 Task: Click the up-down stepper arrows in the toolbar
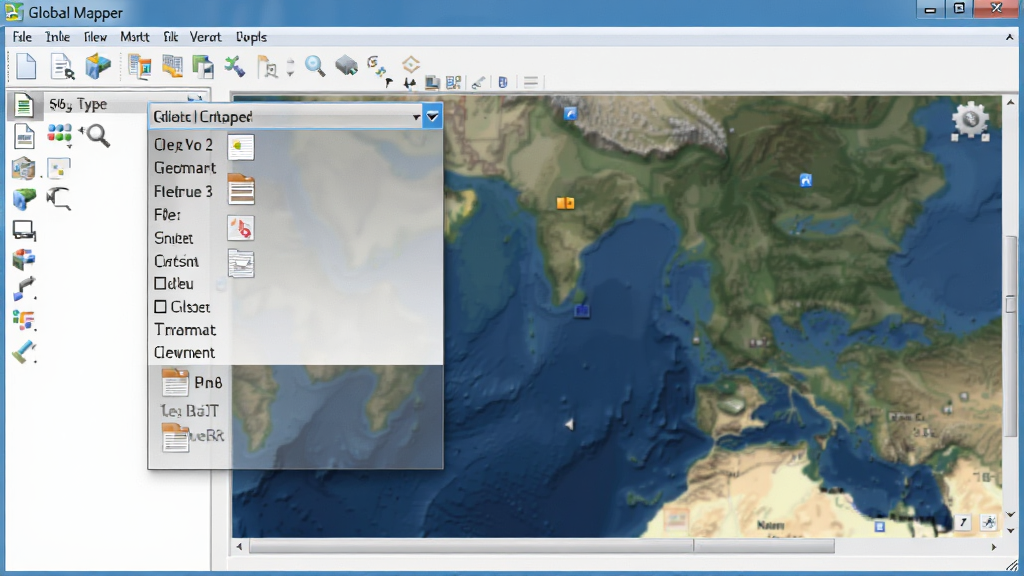click(291, 67)
